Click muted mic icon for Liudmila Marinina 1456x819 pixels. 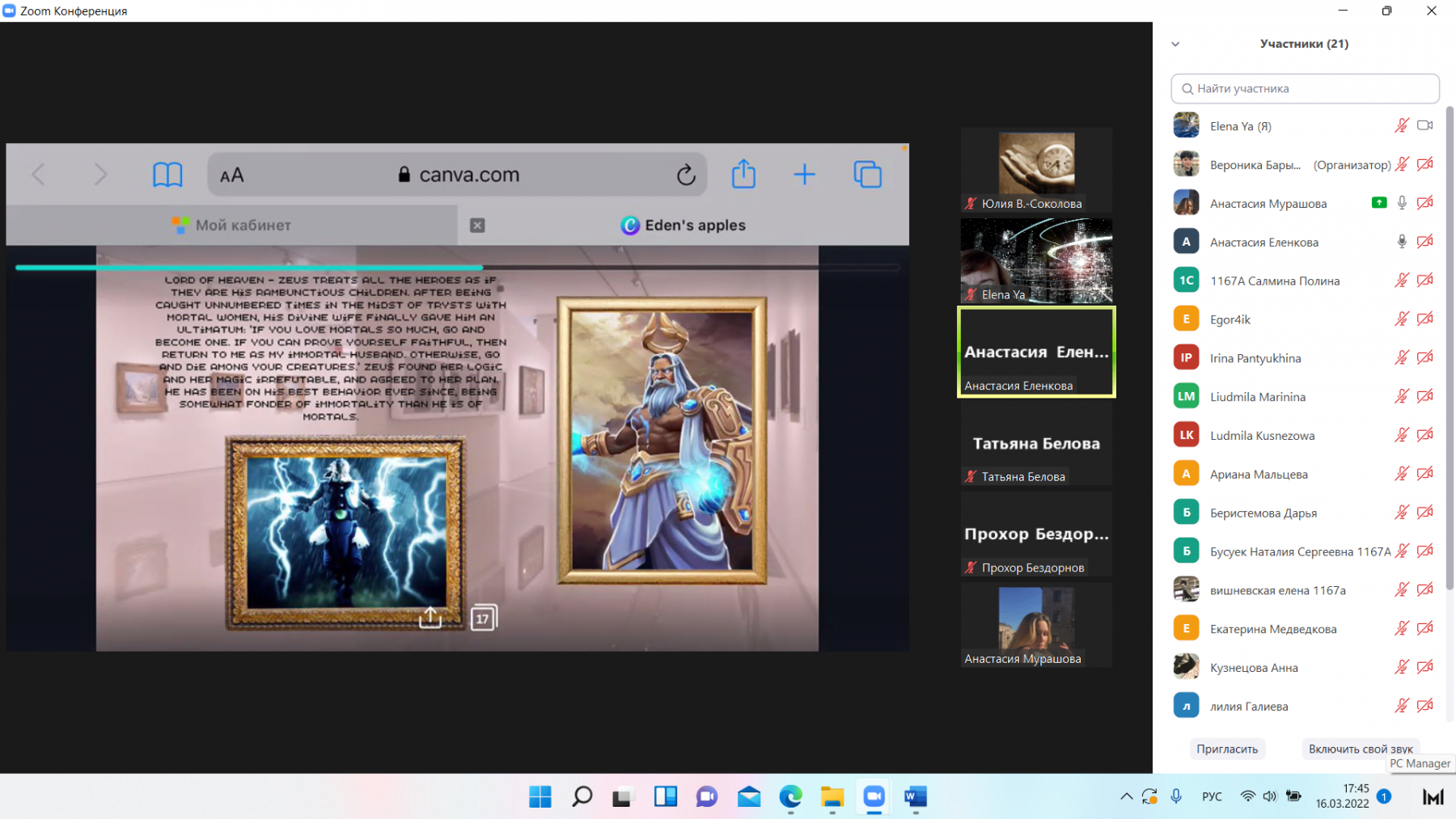coord(1402,396)
